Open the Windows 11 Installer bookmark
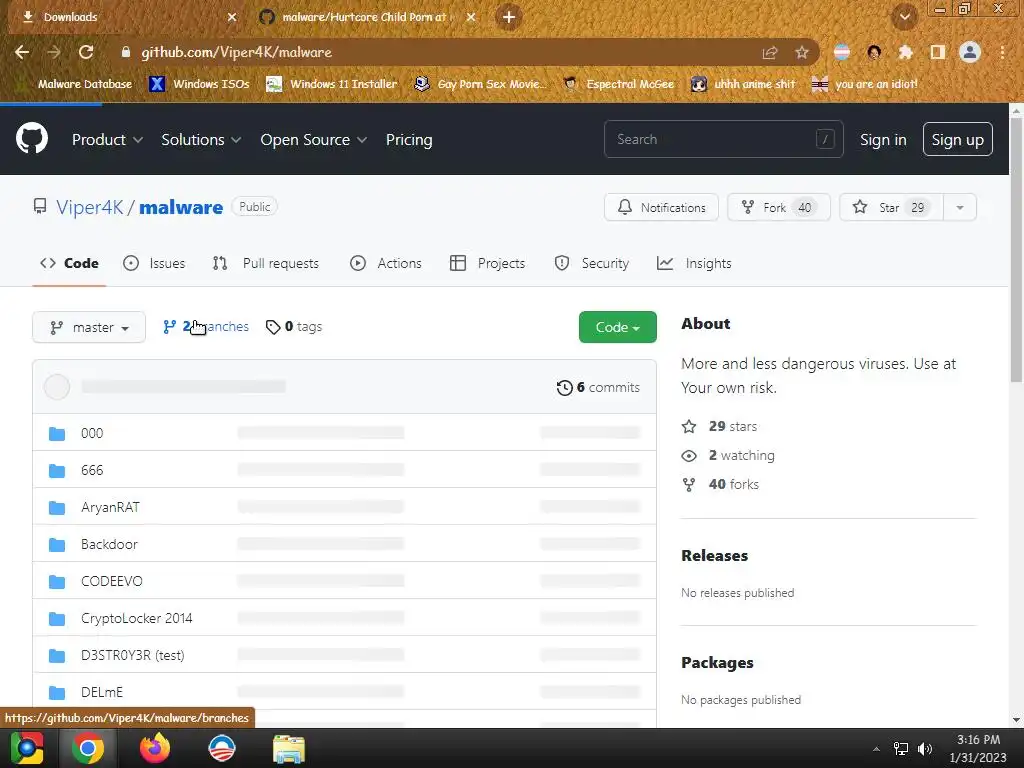The image size is (1024, 768). click(x=332, y=84)
